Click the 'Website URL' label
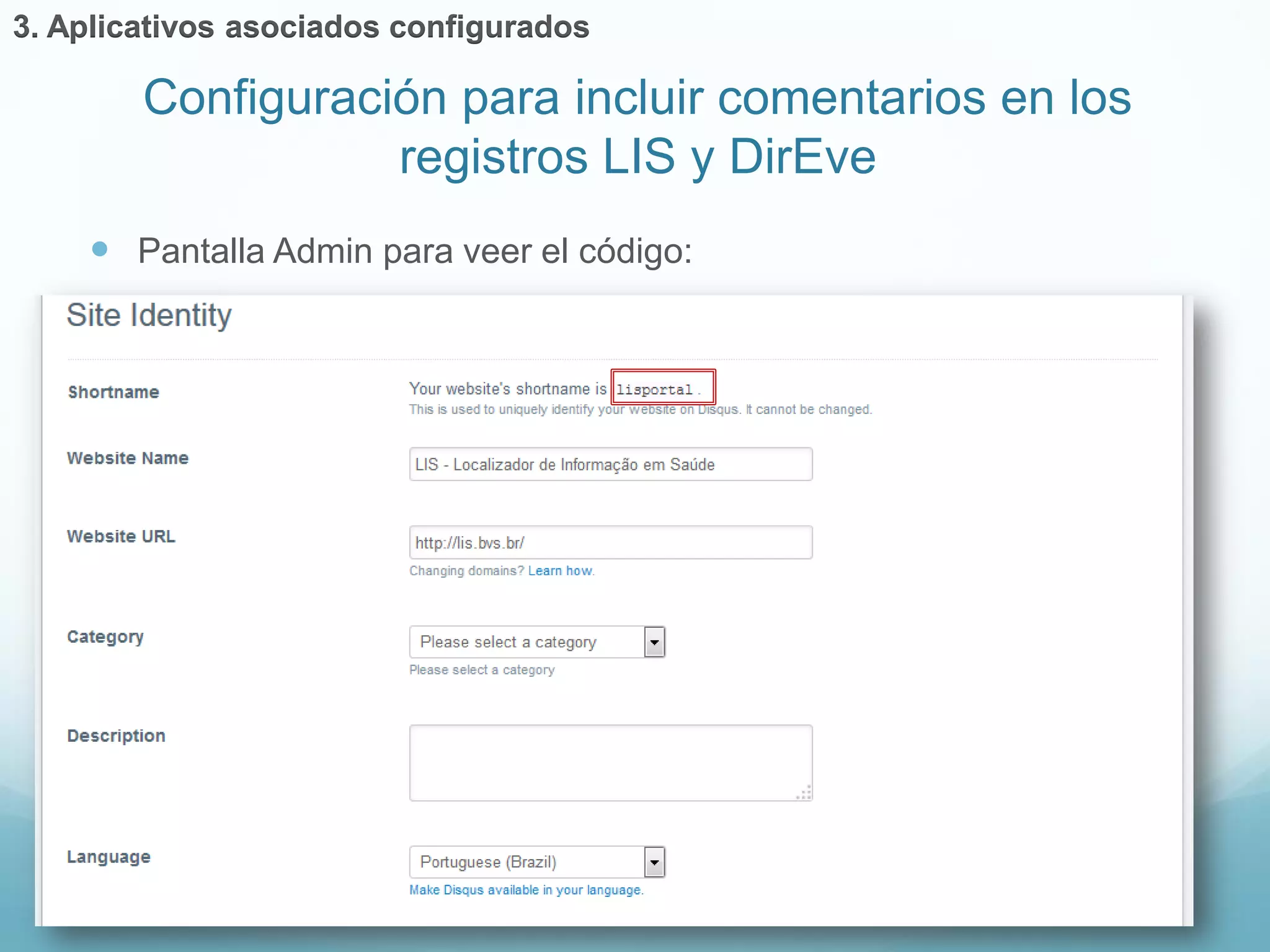The height and width of the screenshot is (952, 1270). 121,536
